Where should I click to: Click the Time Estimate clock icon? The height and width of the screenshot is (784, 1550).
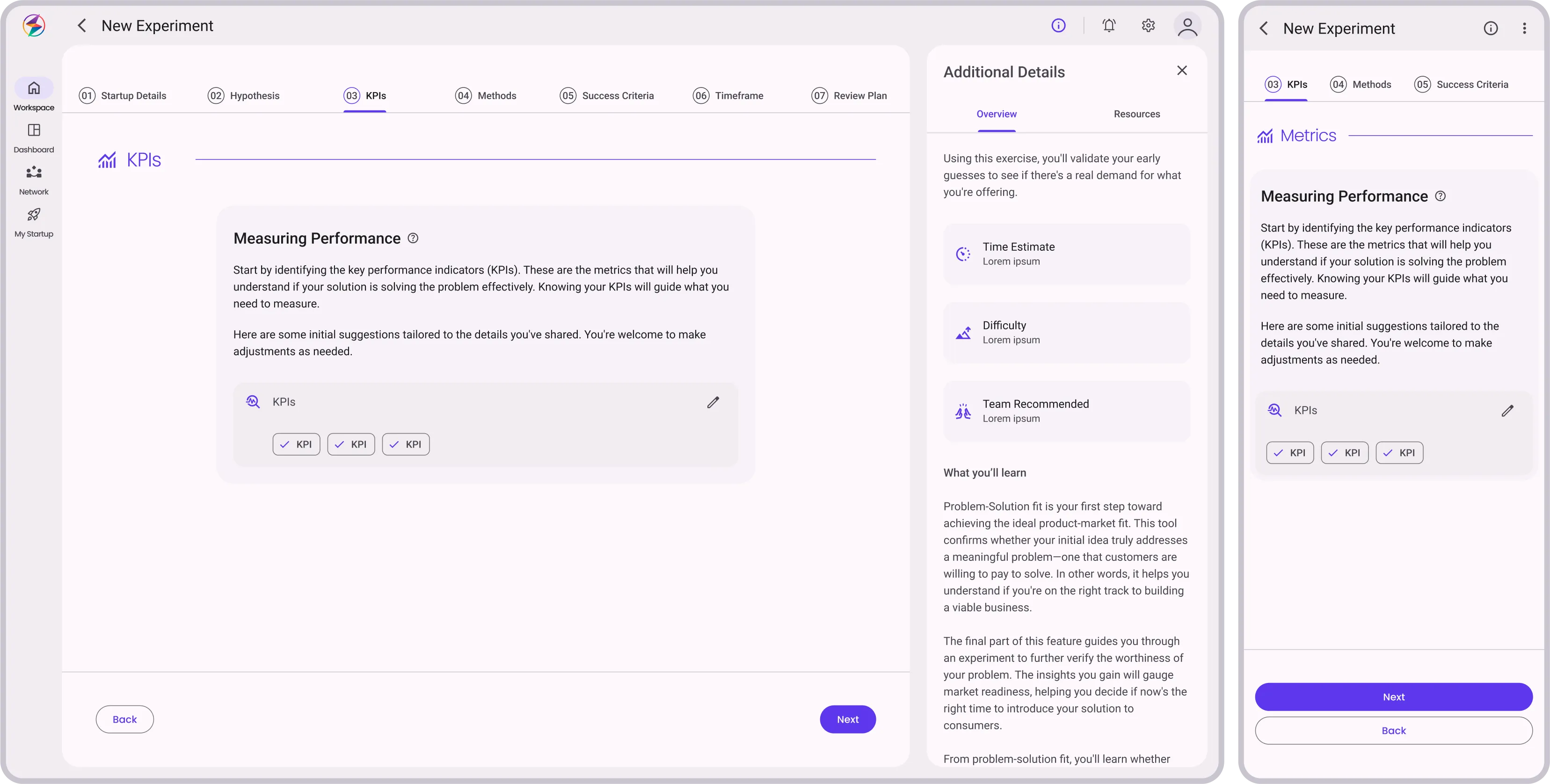963,254
